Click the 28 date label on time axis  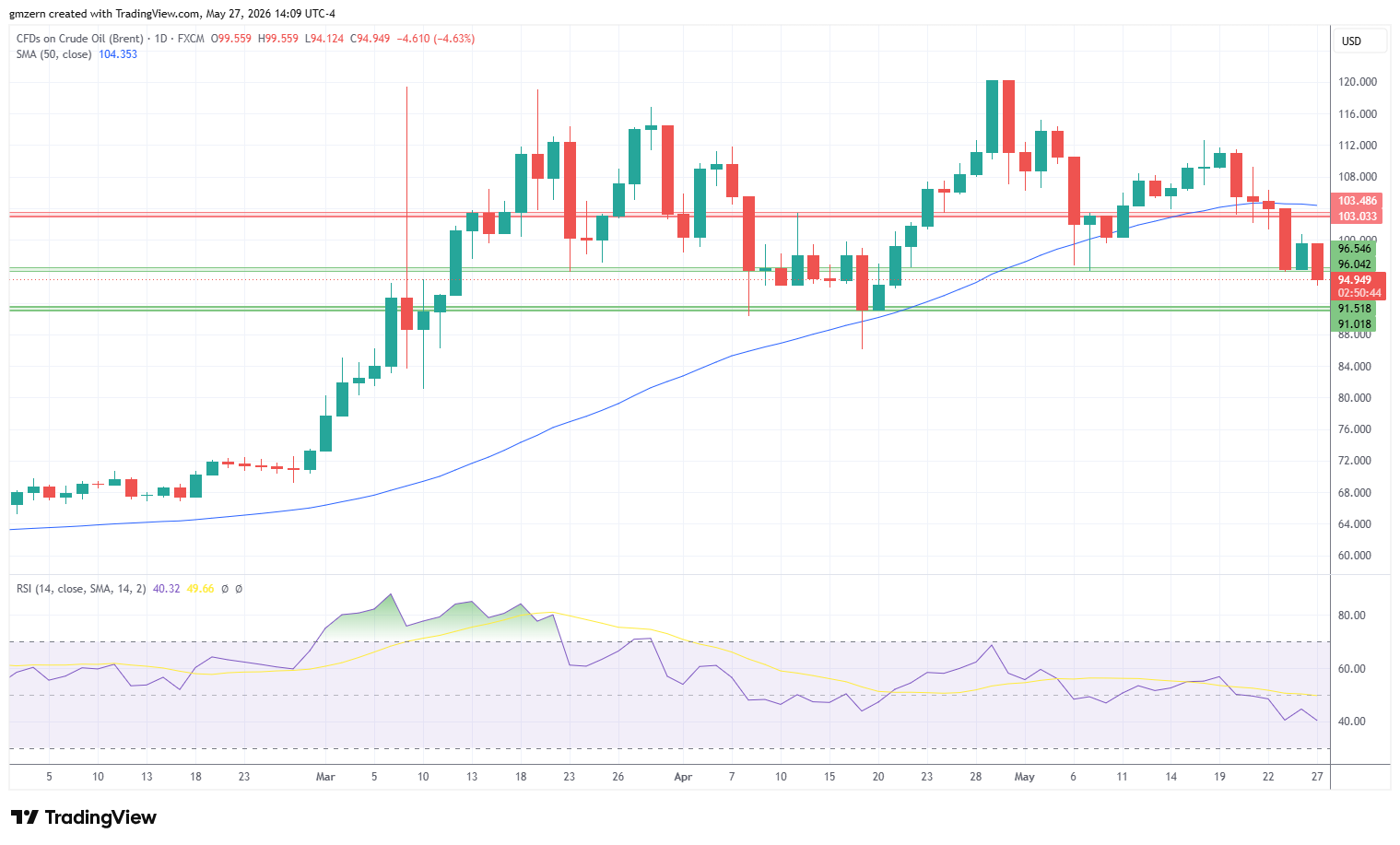click(x=975, y=777)
